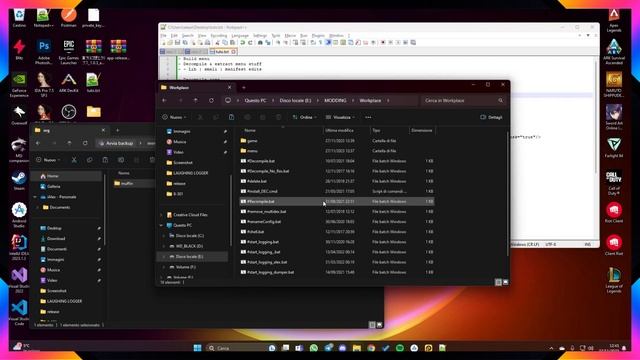Open the Language menu in Notepad++

click(x=240, y=36)
